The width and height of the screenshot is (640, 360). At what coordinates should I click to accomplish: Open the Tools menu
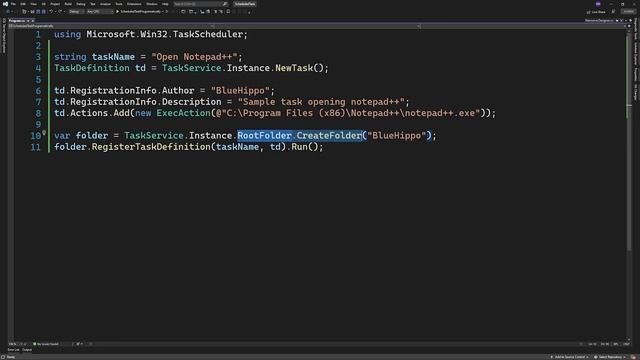tap(119, 4)
